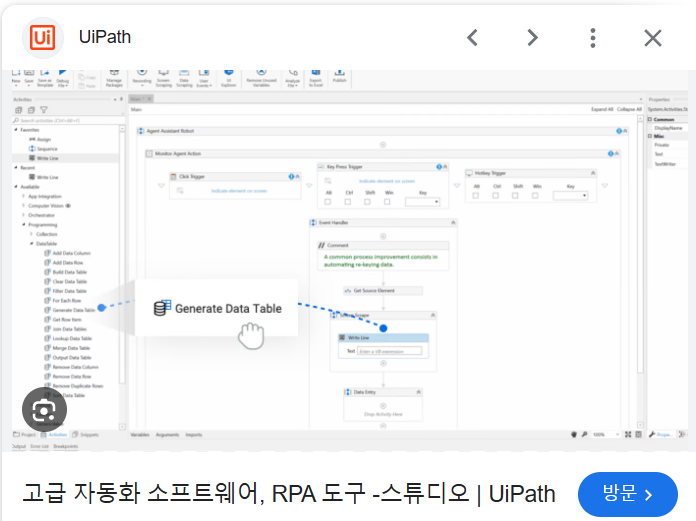Expand the App Integration tree node
Image resolution: width=696 pixels, height=521 pixels.
[24, 196]
